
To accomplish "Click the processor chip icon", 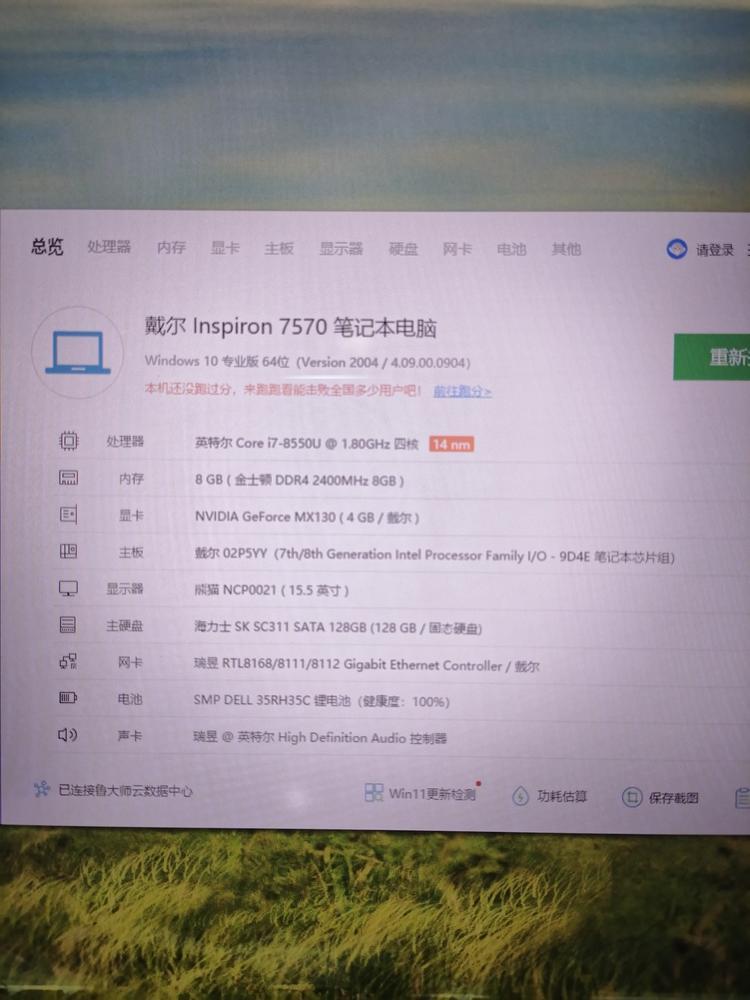I will point(68,441).
